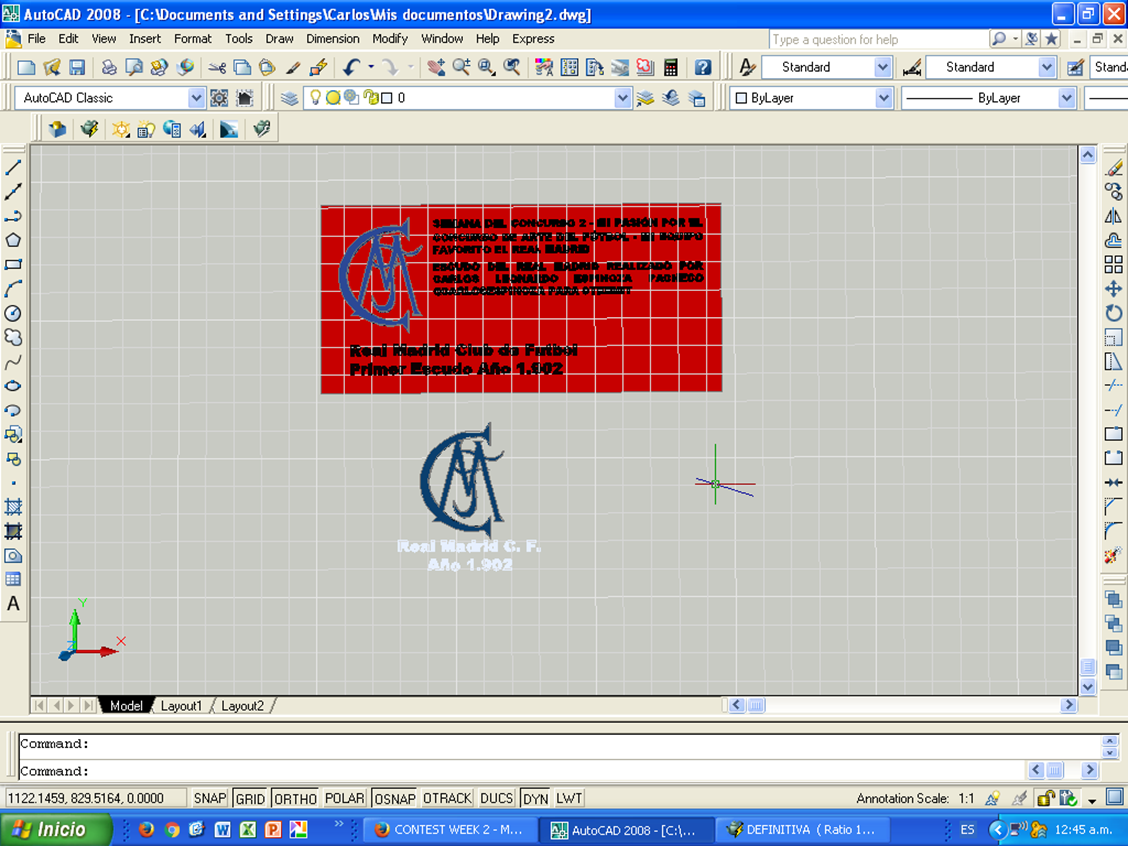This screenshot has height=846, width=1128.
Task: Open the Help question mark icon
Action: (x=703, y=67)
